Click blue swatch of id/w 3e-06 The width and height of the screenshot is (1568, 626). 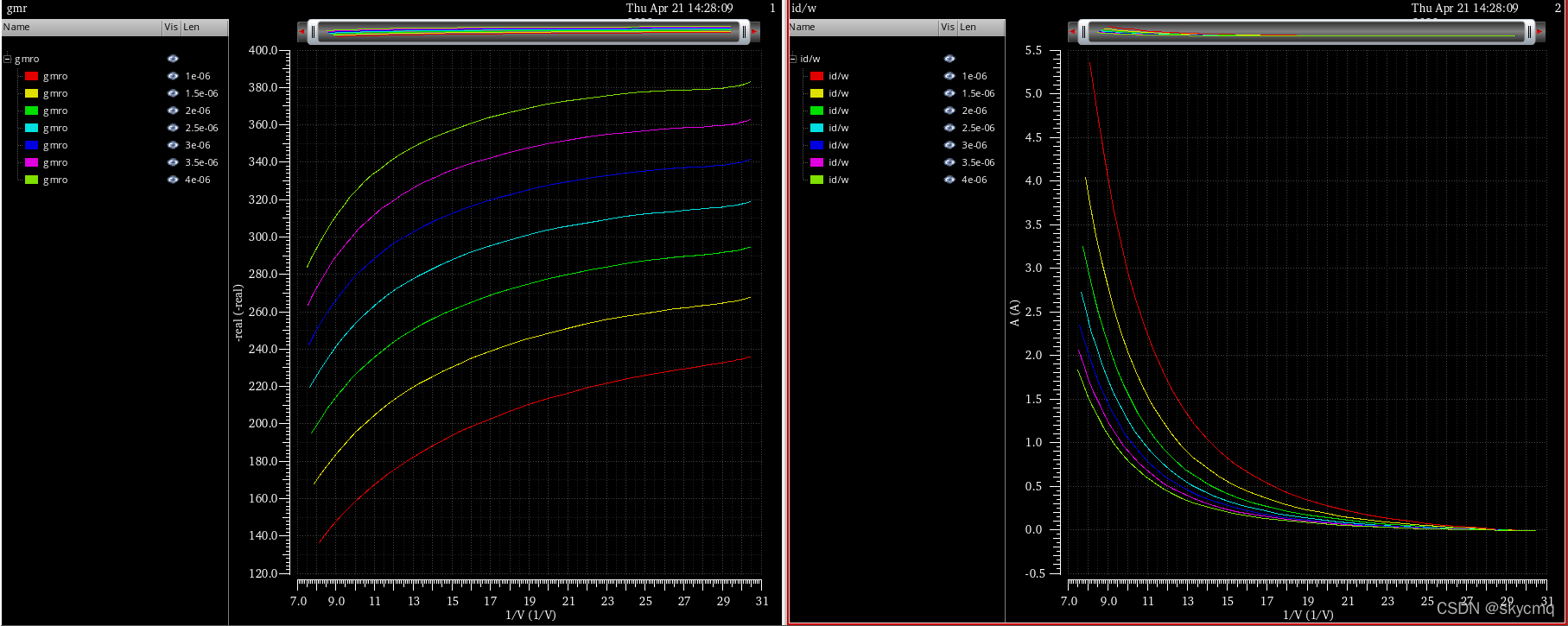coord(816,145)
